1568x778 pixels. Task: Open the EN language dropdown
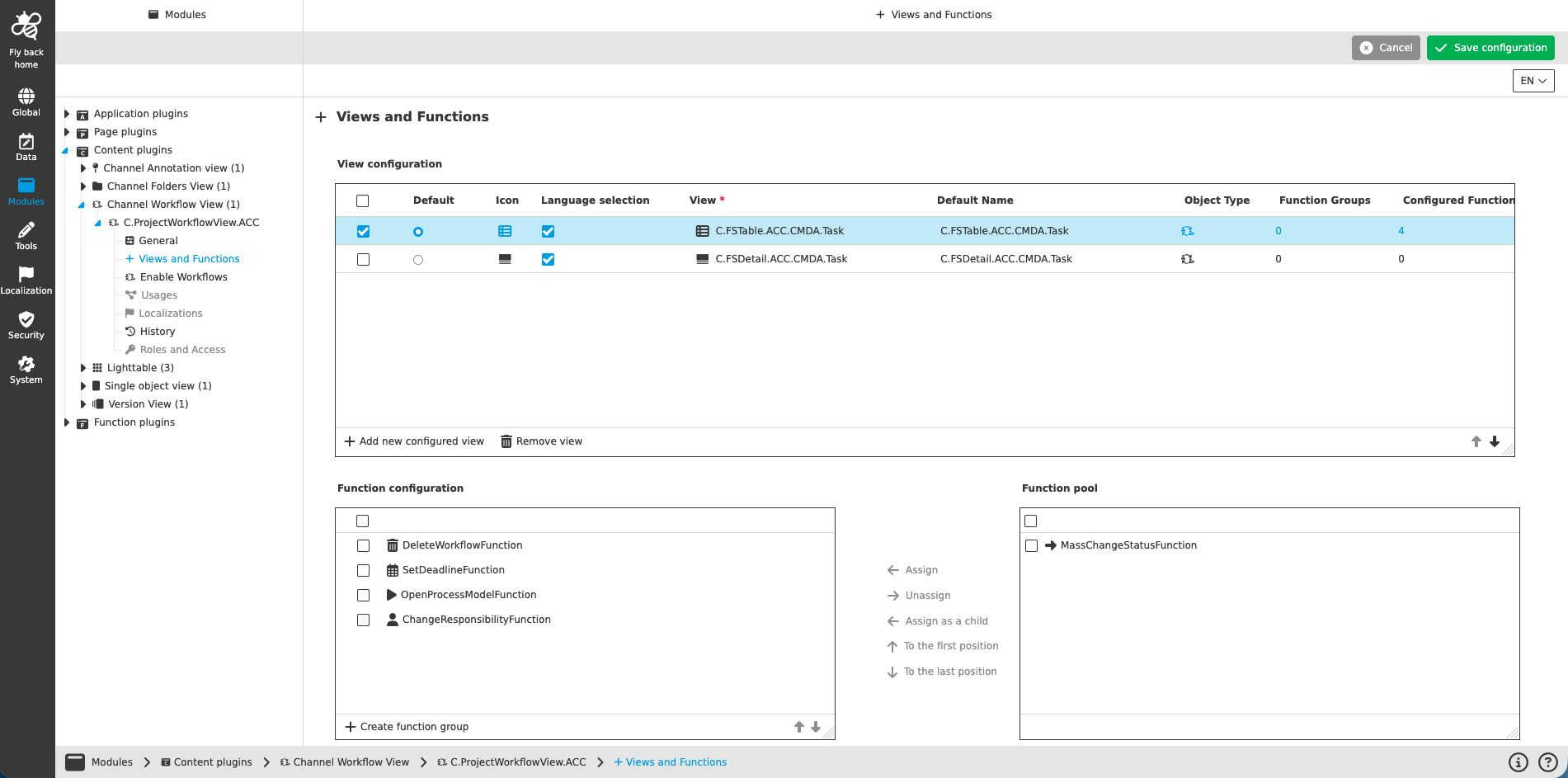coord(1532,80)
